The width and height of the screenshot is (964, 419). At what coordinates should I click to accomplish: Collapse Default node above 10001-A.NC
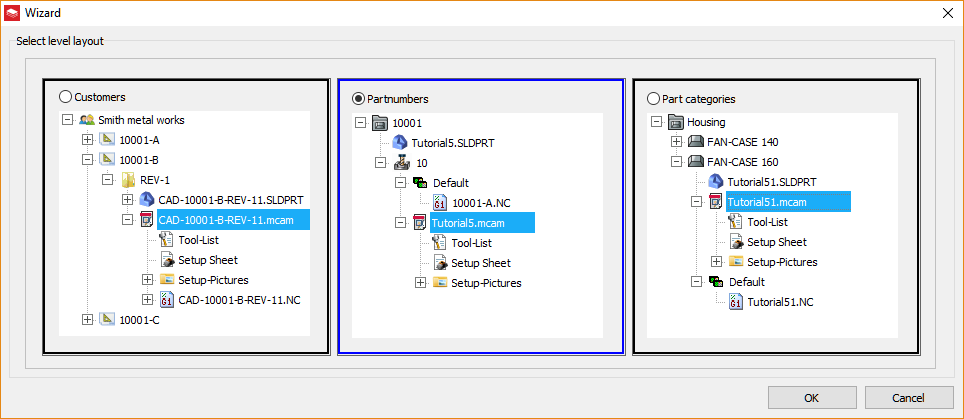tap(400, 182)
